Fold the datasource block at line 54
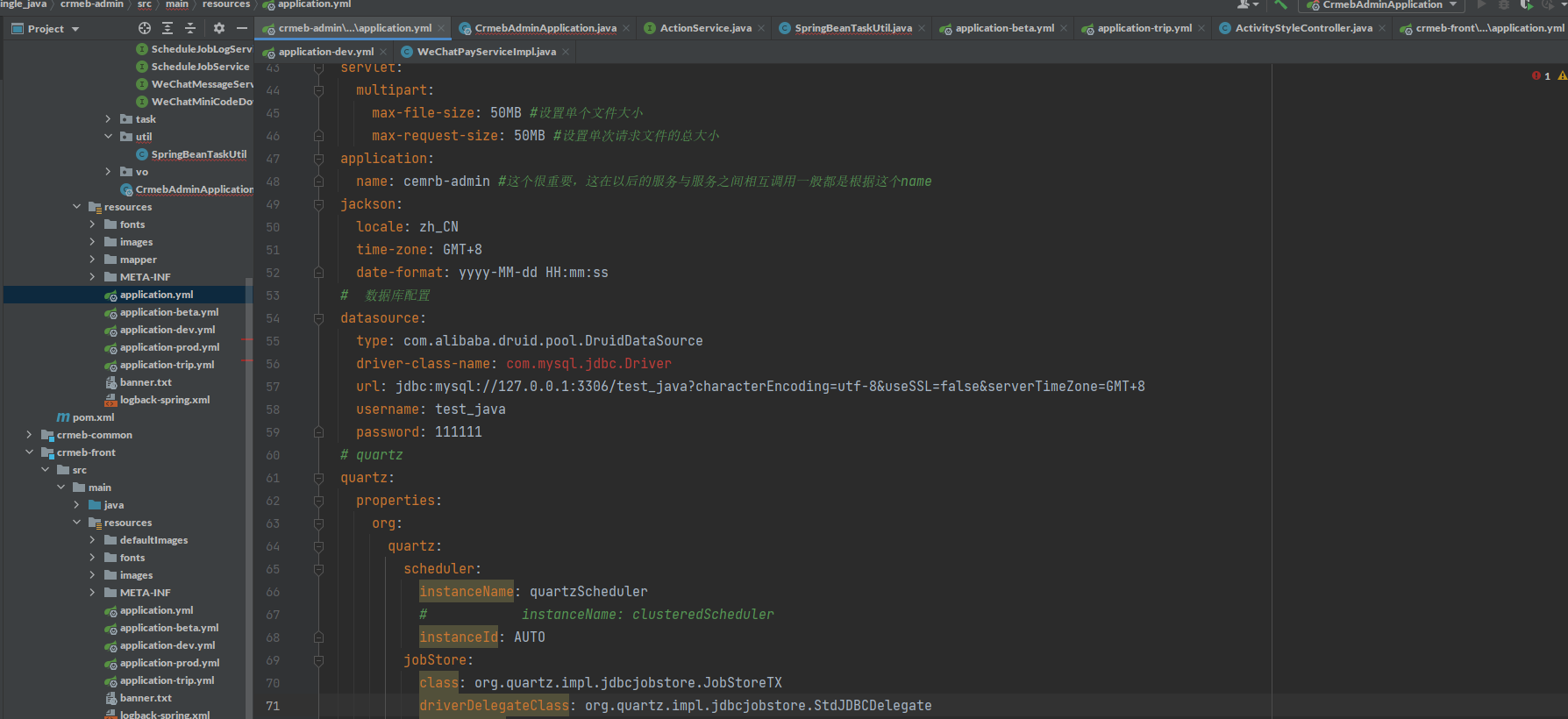The width and height of the screenshot is (1568, 719). coord(318,318)
